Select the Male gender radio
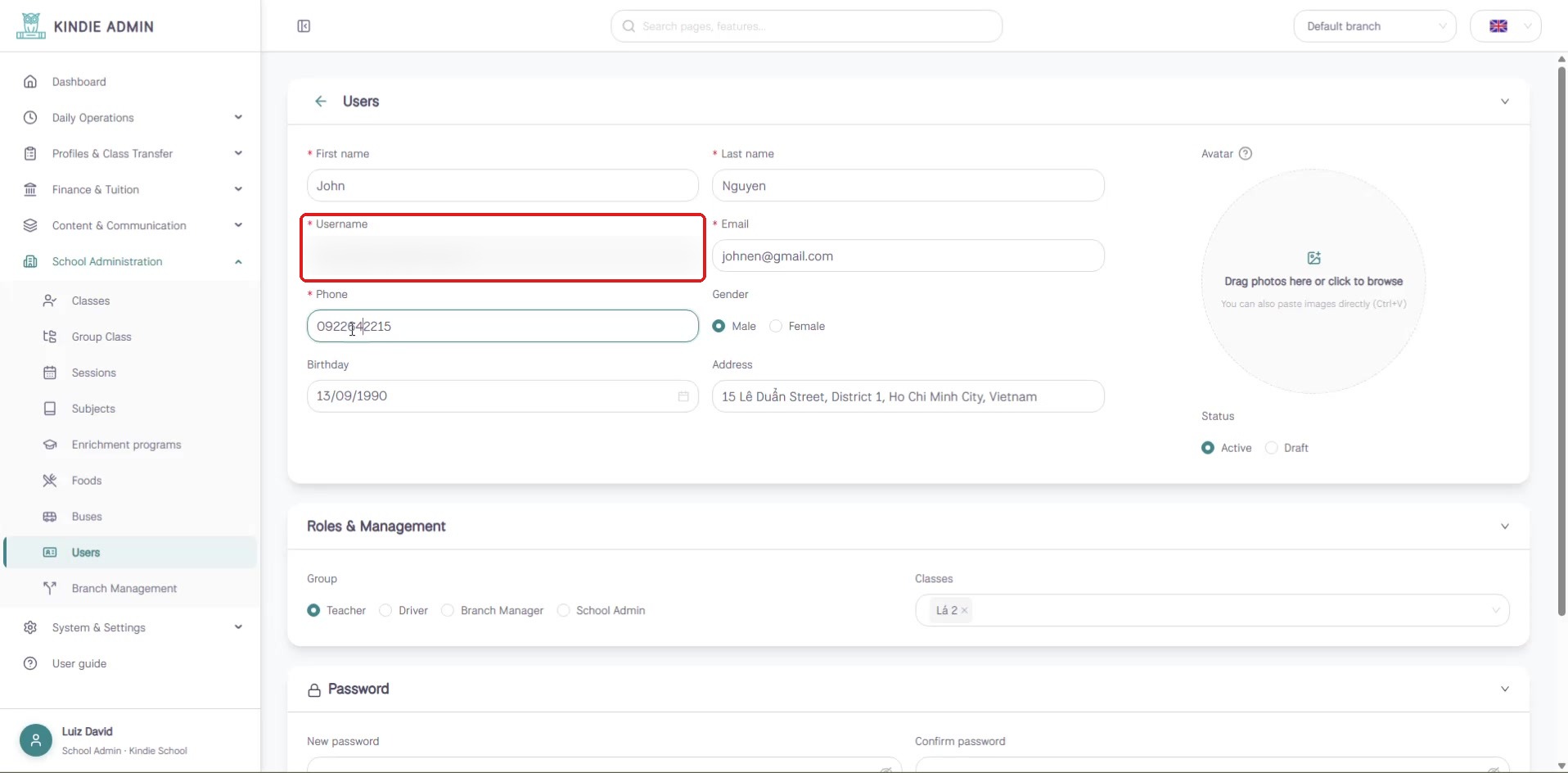The image size is (1568, 773). coord(719,326)
